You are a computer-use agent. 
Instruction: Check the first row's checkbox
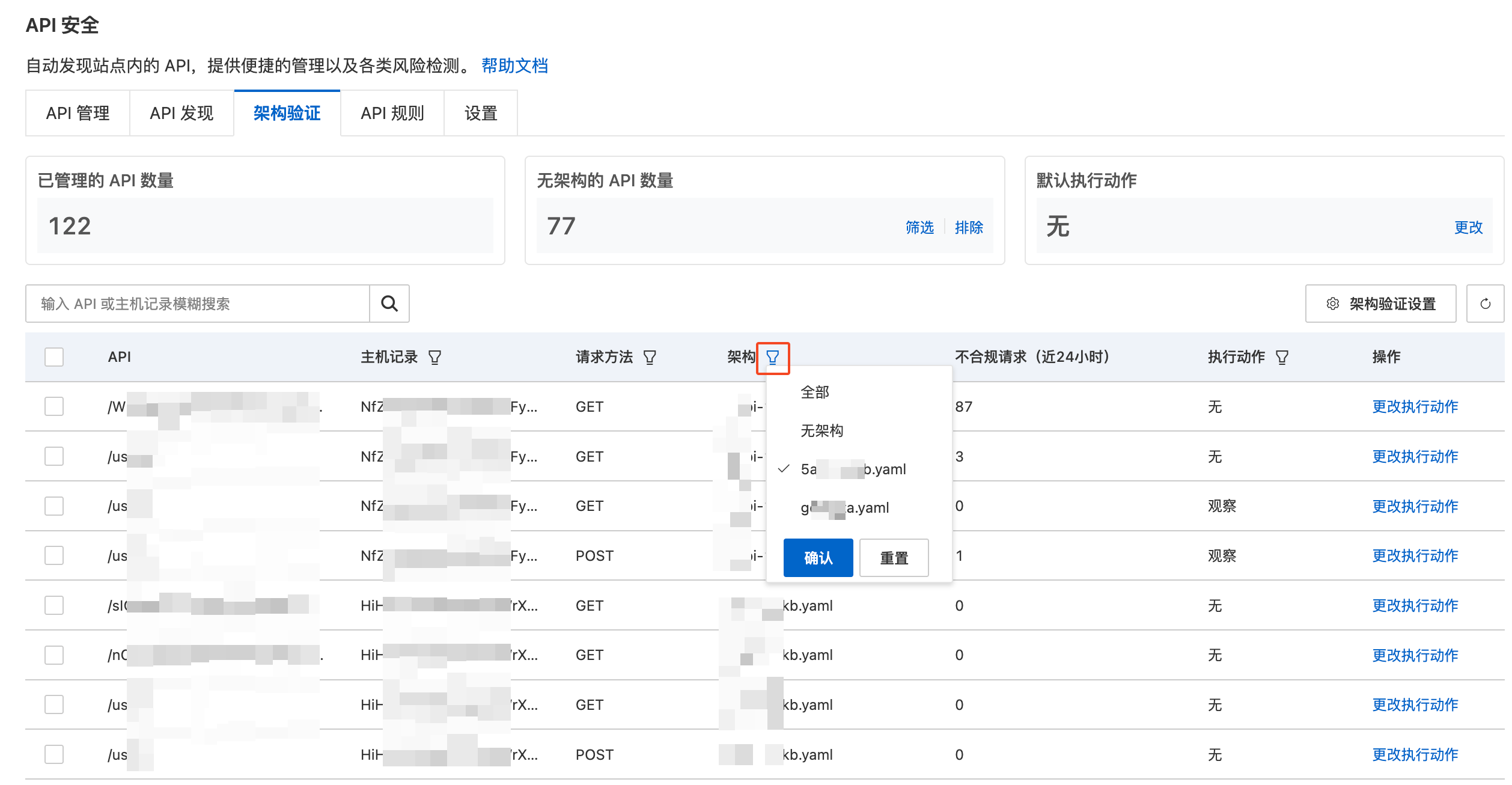coord(54,406)
